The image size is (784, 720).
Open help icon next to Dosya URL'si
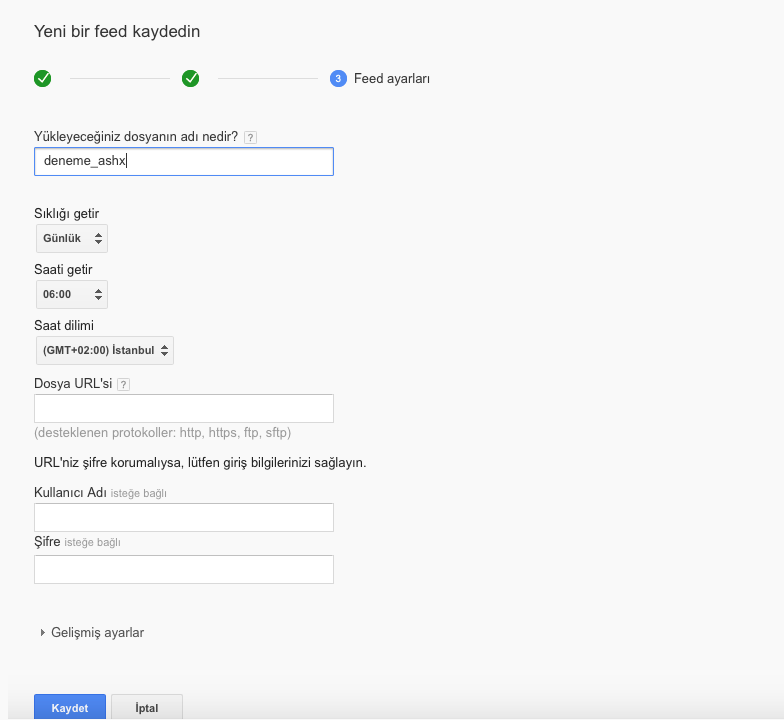click(124, 384)
